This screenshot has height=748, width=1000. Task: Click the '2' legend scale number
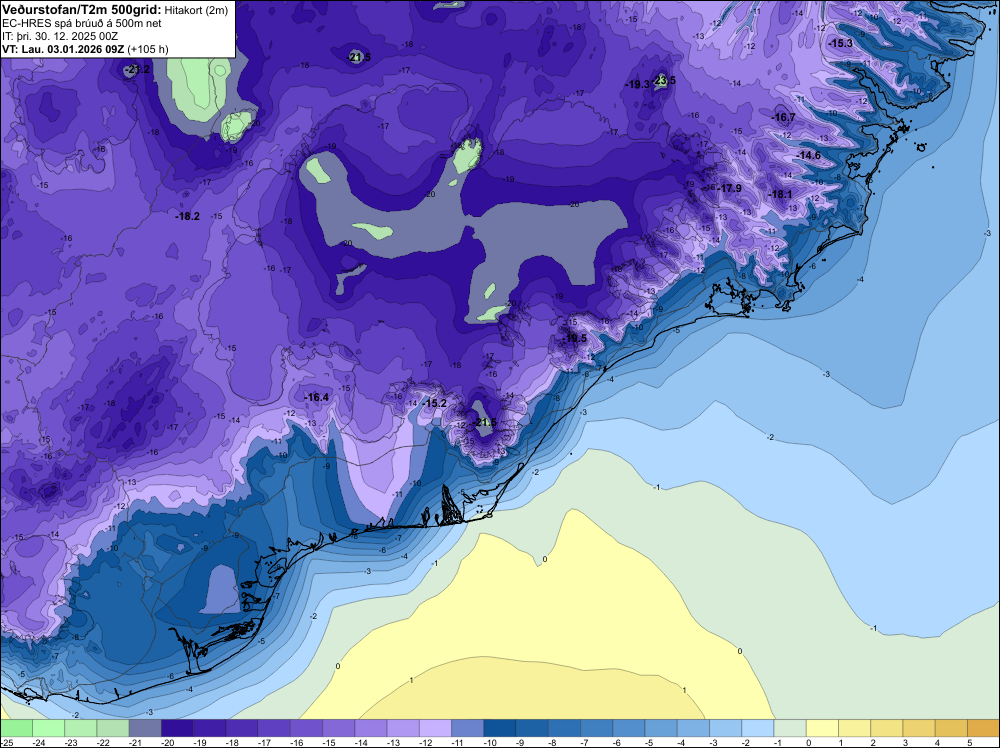pyautogui.click(x=873, y=743)
